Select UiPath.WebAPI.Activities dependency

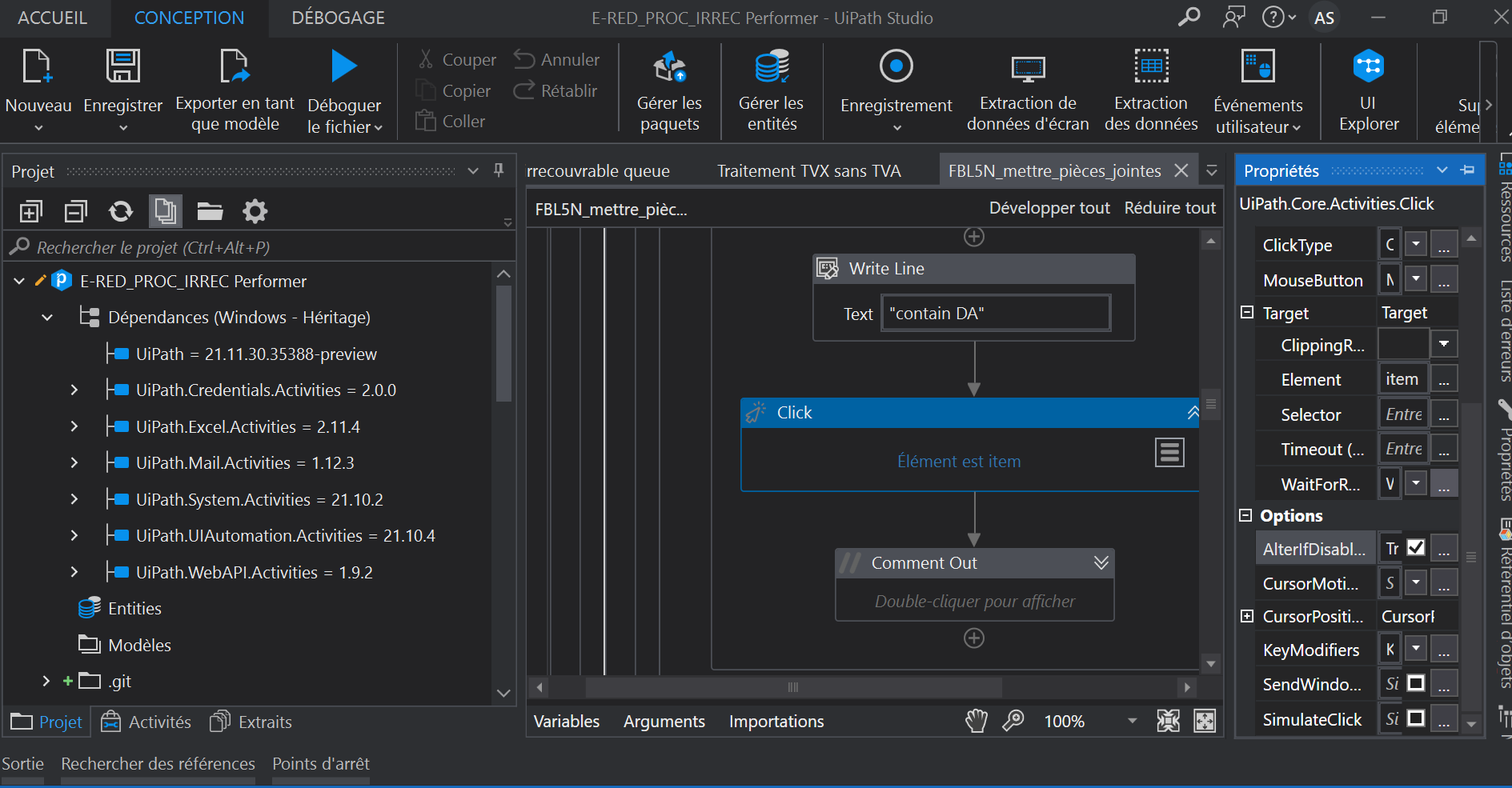[x=254, y=573]
